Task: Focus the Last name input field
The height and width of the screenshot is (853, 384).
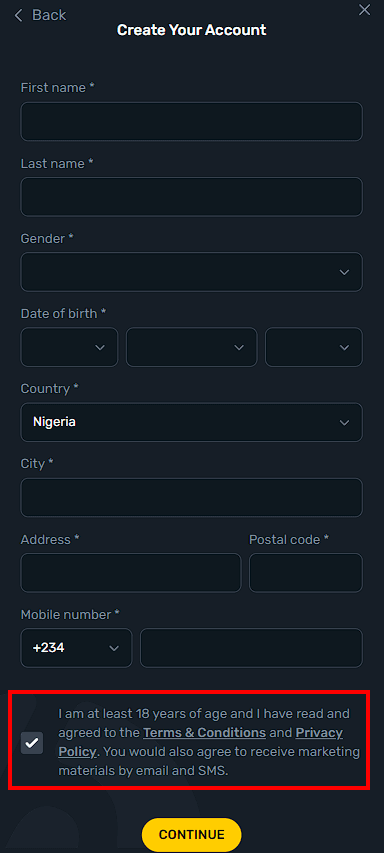Action: (x=191, y=196)
